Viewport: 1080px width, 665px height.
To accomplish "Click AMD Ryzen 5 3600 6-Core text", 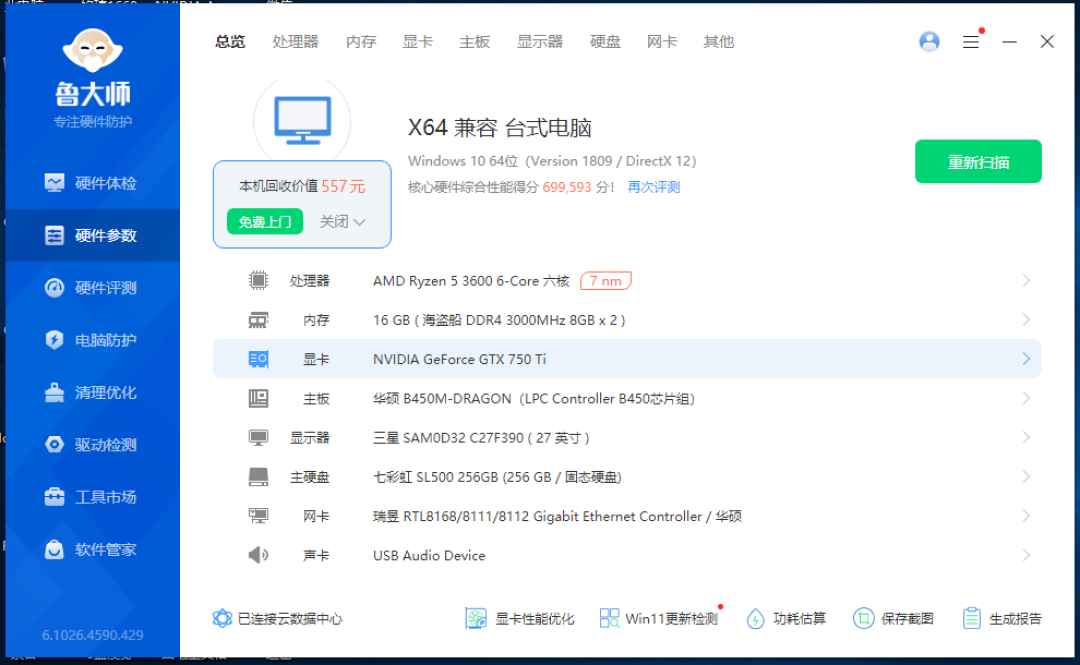I will [x=471, y=281].
